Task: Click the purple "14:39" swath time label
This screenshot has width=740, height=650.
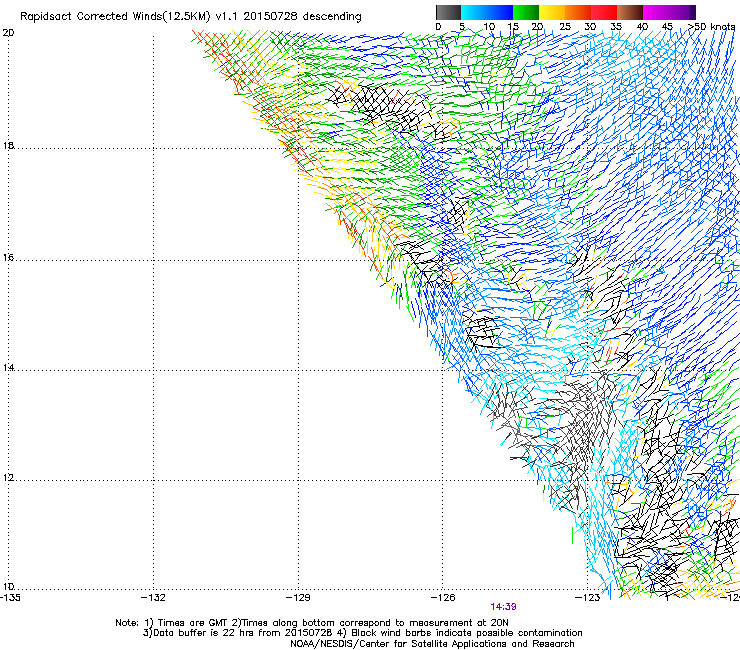Action: click(503, 607)
